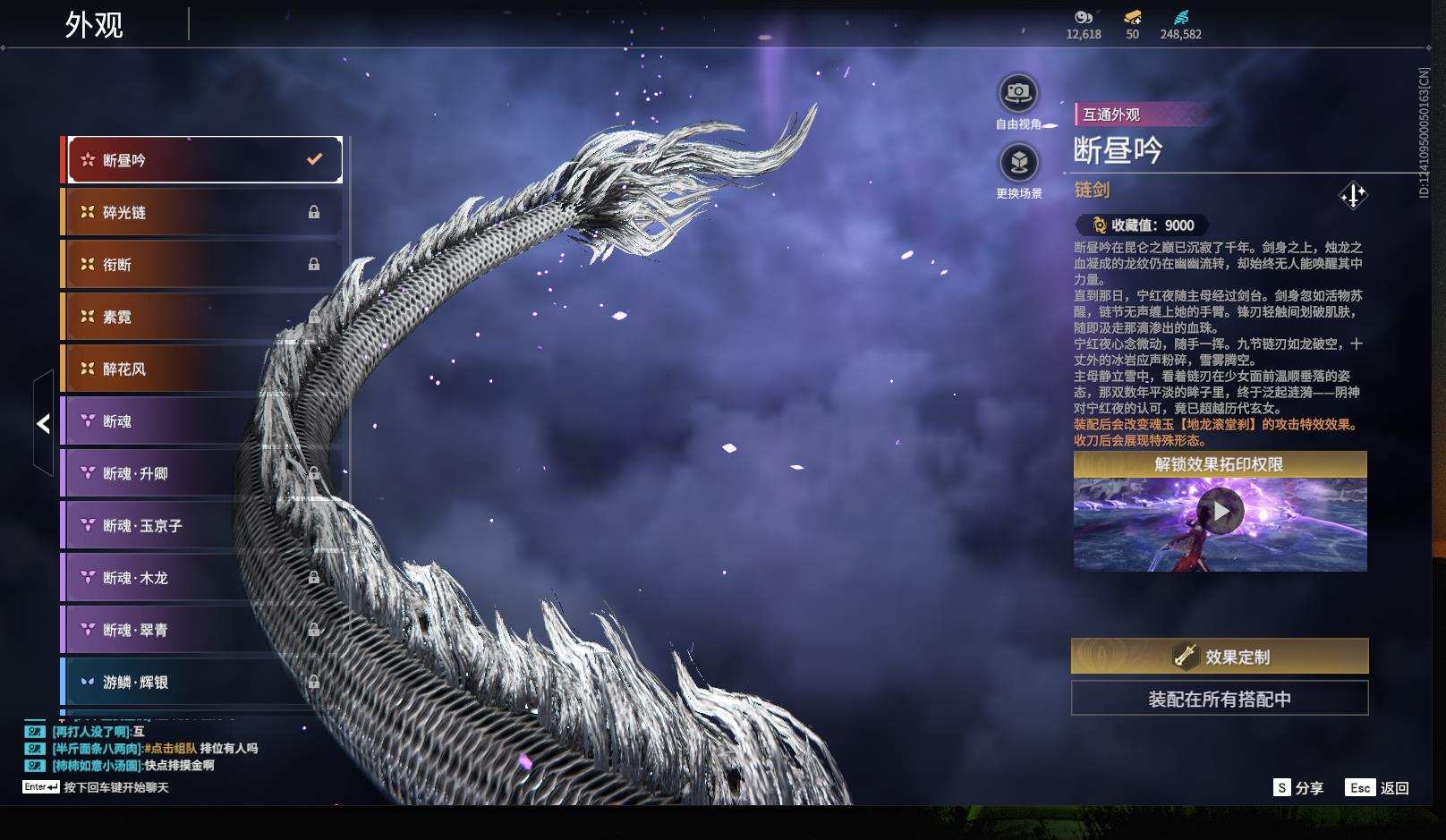Click the rarity icon beside 断魂
This screenshot has height=840, width=1446.
tap(88, 420)
